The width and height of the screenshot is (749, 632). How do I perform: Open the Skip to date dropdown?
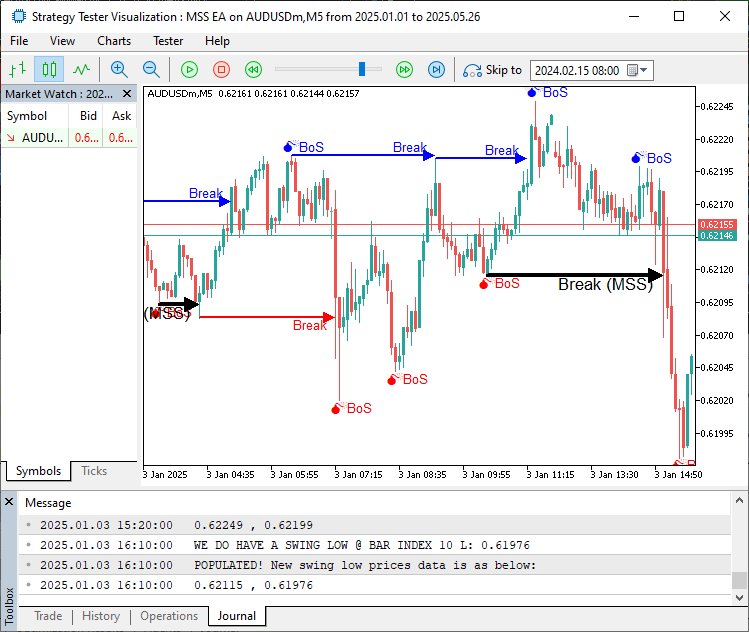click(643, 71)
